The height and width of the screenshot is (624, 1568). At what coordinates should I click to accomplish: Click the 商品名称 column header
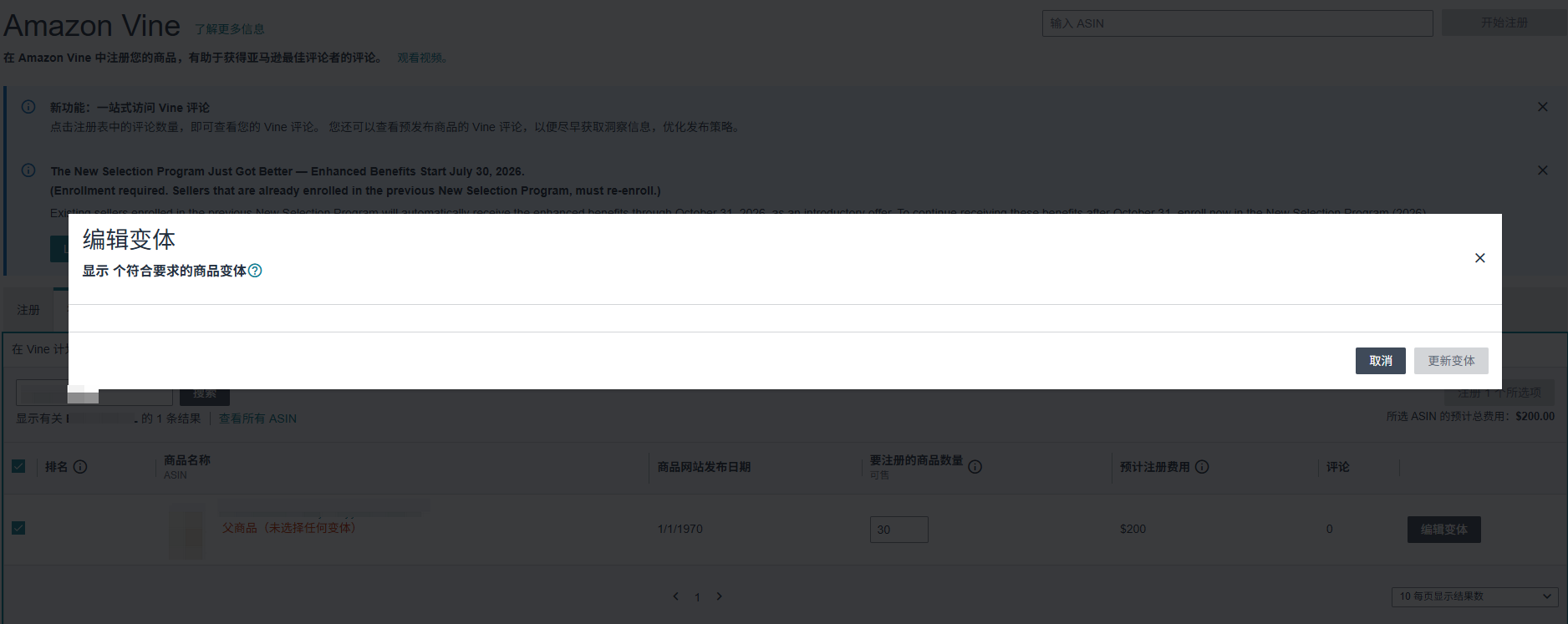click(187, 460)
